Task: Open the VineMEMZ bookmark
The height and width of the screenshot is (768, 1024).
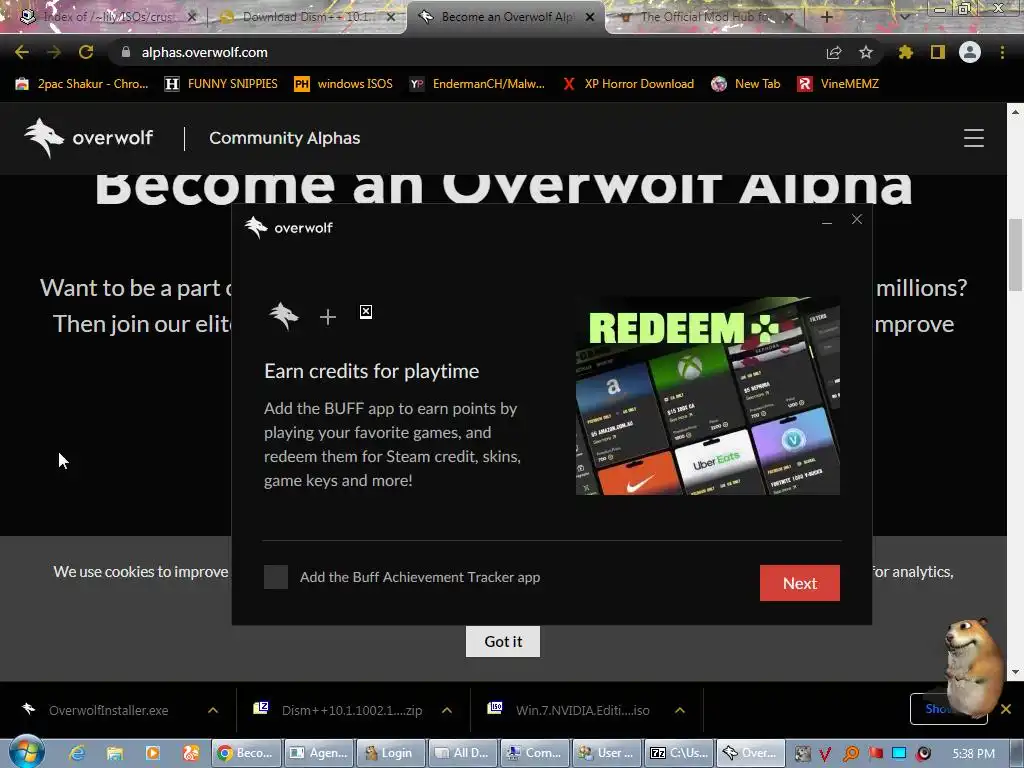Action: 839,84
